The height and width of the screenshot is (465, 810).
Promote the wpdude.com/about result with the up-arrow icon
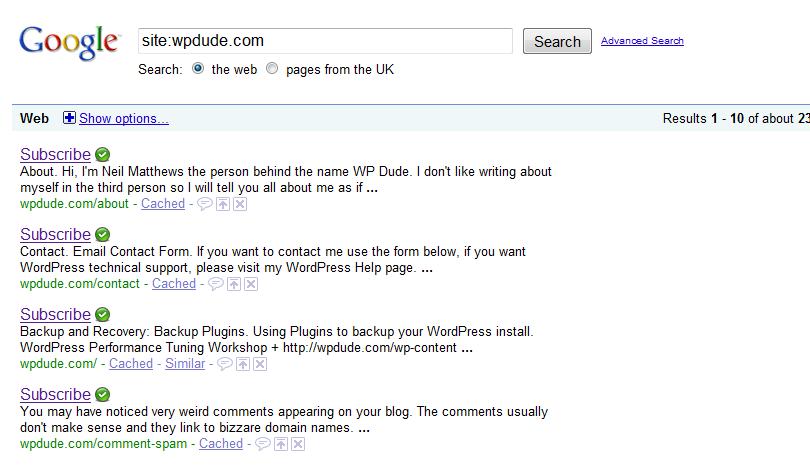tap(223, 204)
